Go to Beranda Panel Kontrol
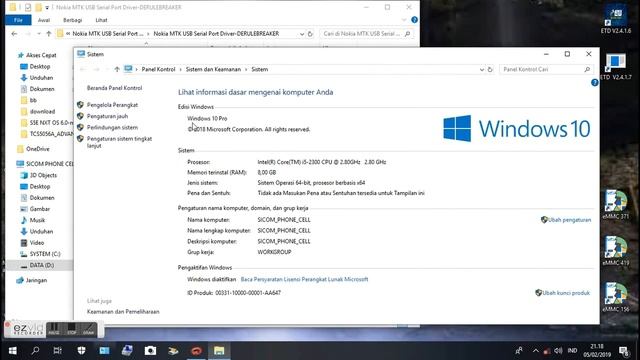Image resolution: width=640 pixels, height=360 pixels. tap(114, 88)
